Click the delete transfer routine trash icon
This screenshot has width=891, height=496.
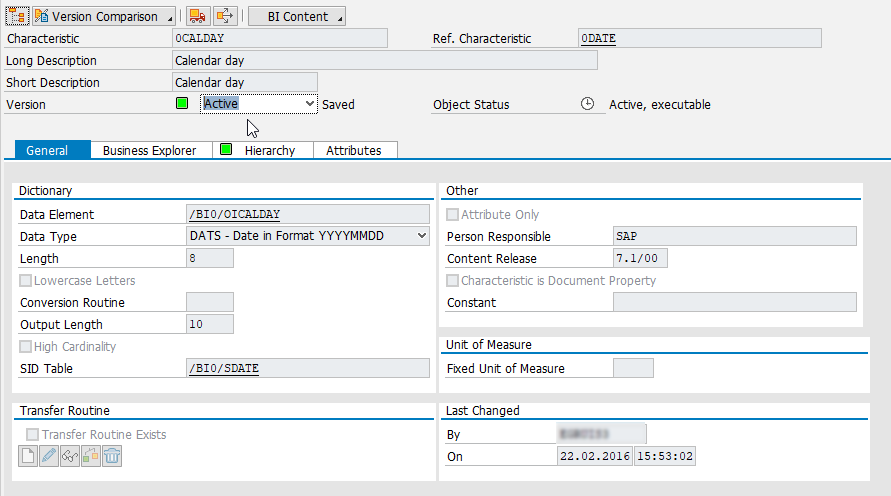(111, 457)
